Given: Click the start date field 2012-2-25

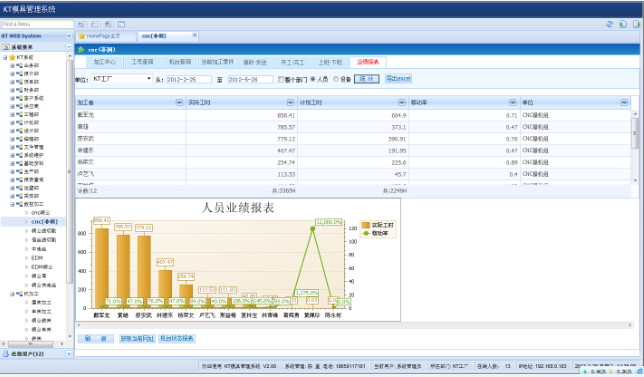Looking at the screenshot, I should pyautogui.click(x=189, y=79).
